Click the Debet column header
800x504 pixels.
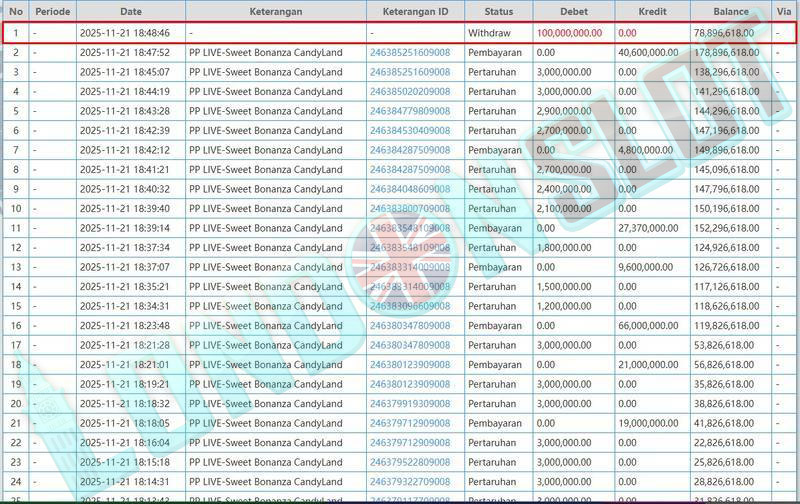click(x=573, y=12)
